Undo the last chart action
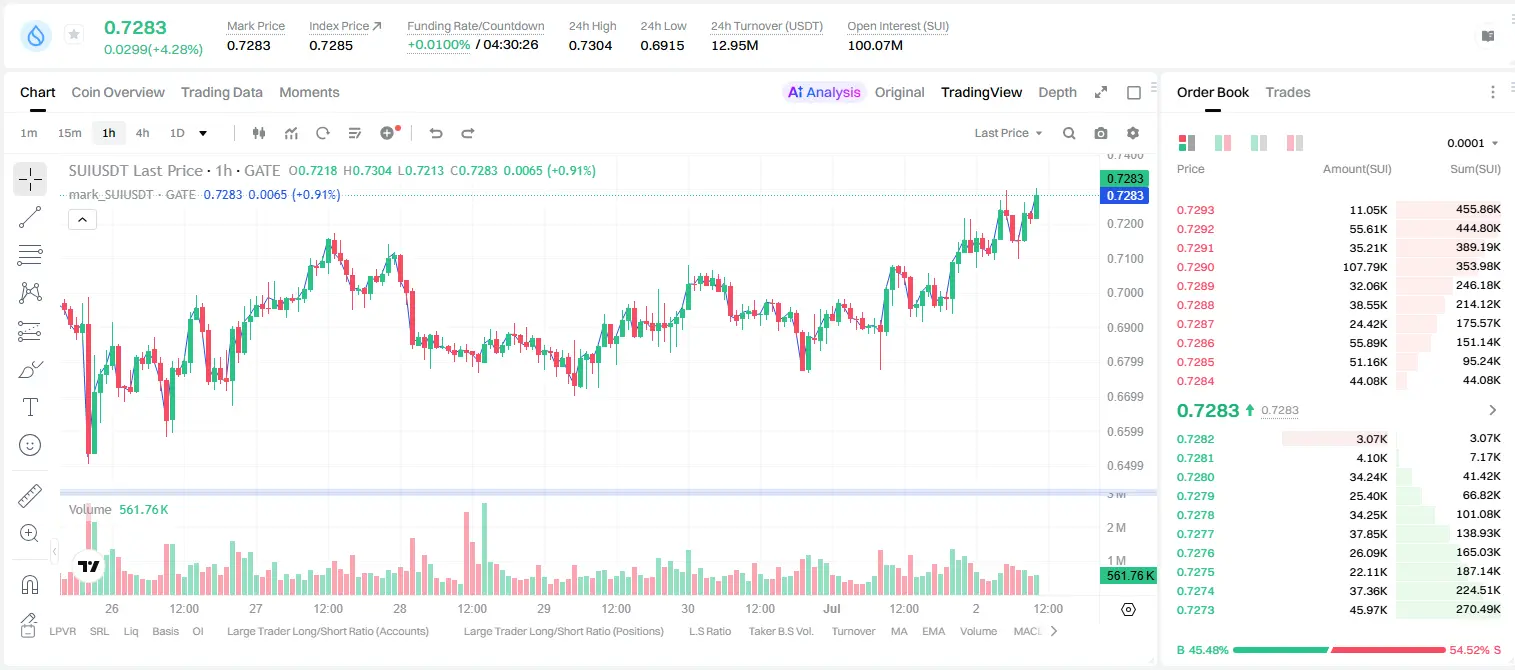The height and width of the screenshot is (670, 1515). pos(436,133)
